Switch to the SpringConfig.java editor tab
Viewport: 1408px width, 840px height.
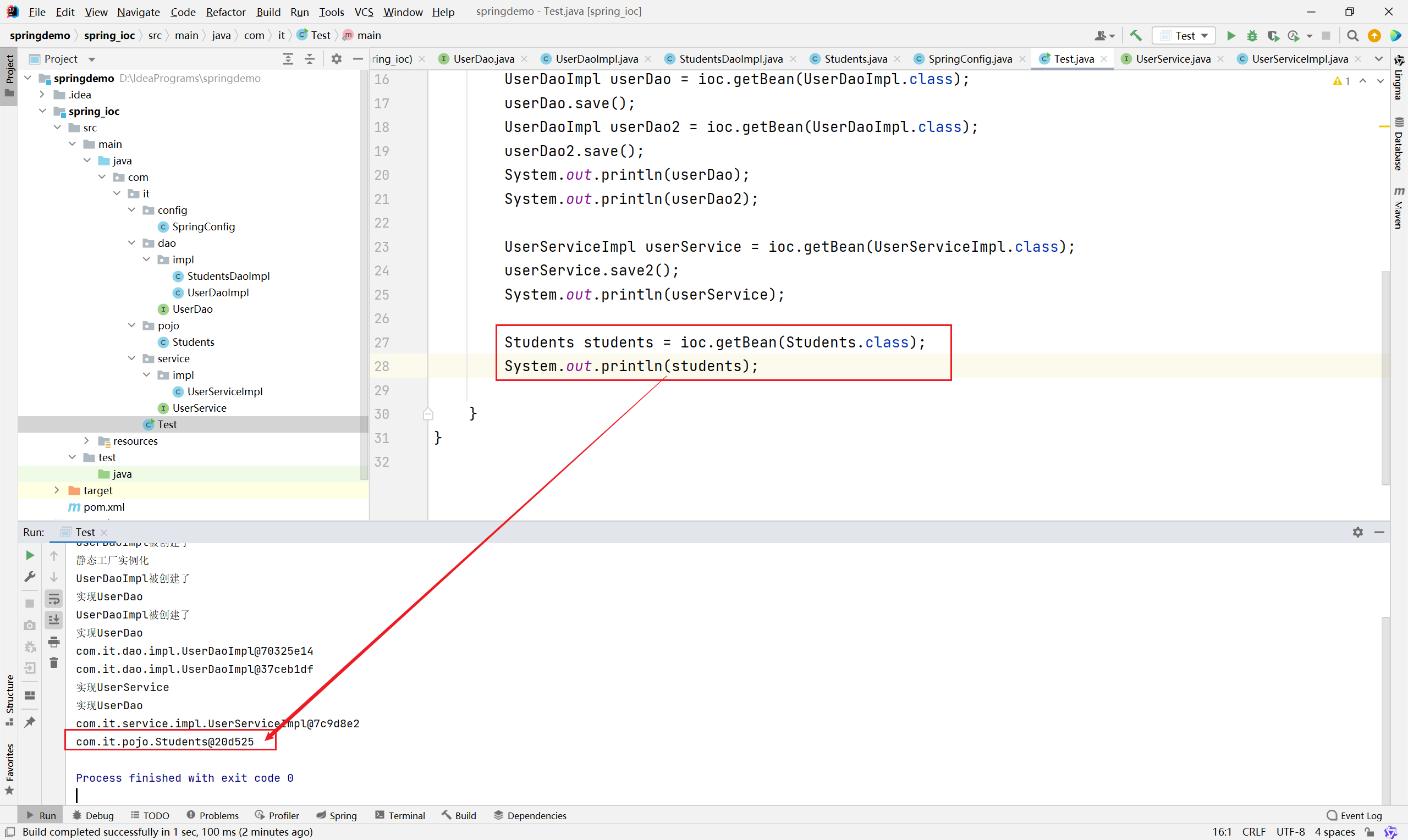969,59
